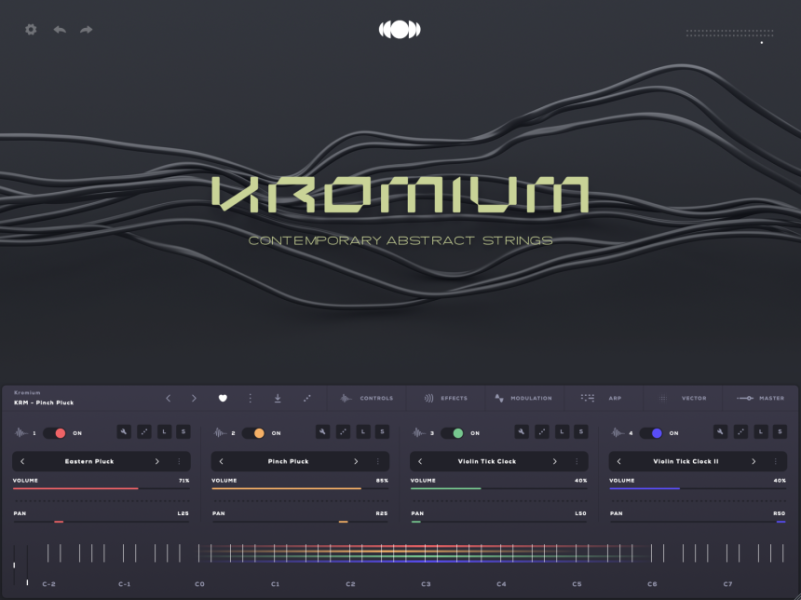Open preset browser via KRM - Pinch Pluck

44,402
